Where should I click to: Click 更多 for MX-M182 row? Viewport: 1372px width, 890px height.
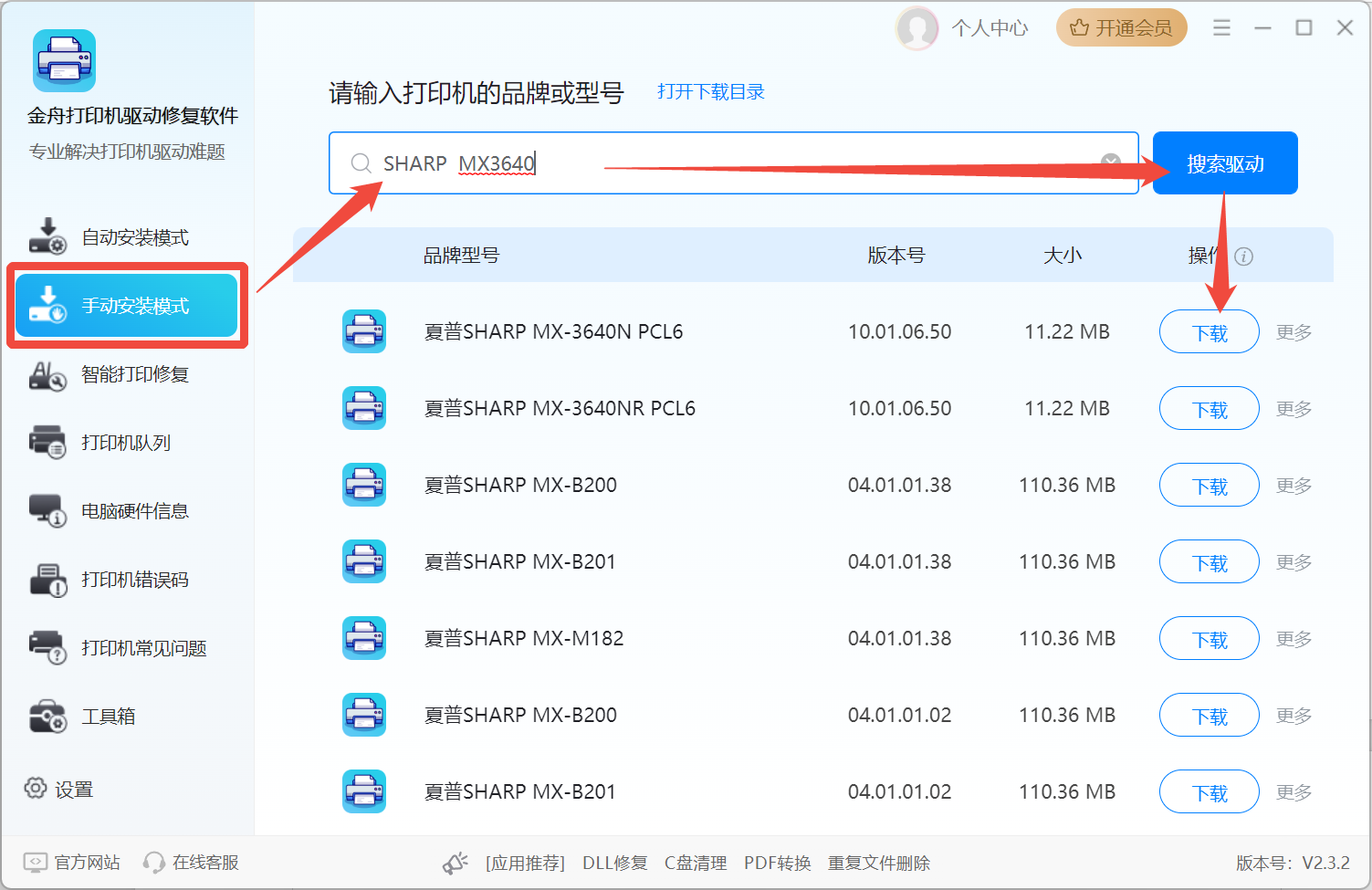[1294, 639]
